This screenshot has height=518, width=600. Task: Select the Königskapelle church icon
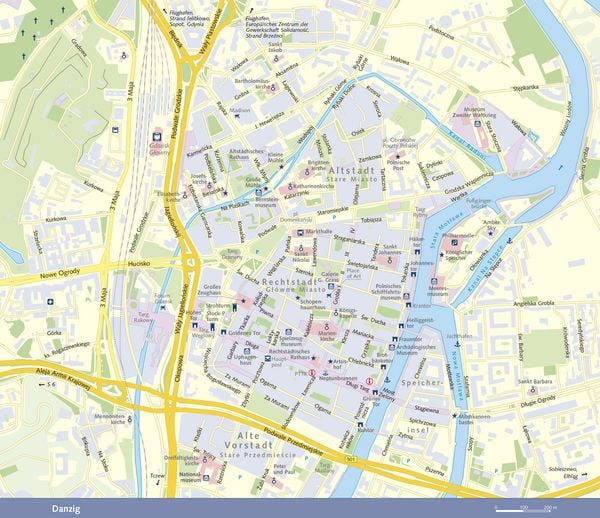click(336, 313)
